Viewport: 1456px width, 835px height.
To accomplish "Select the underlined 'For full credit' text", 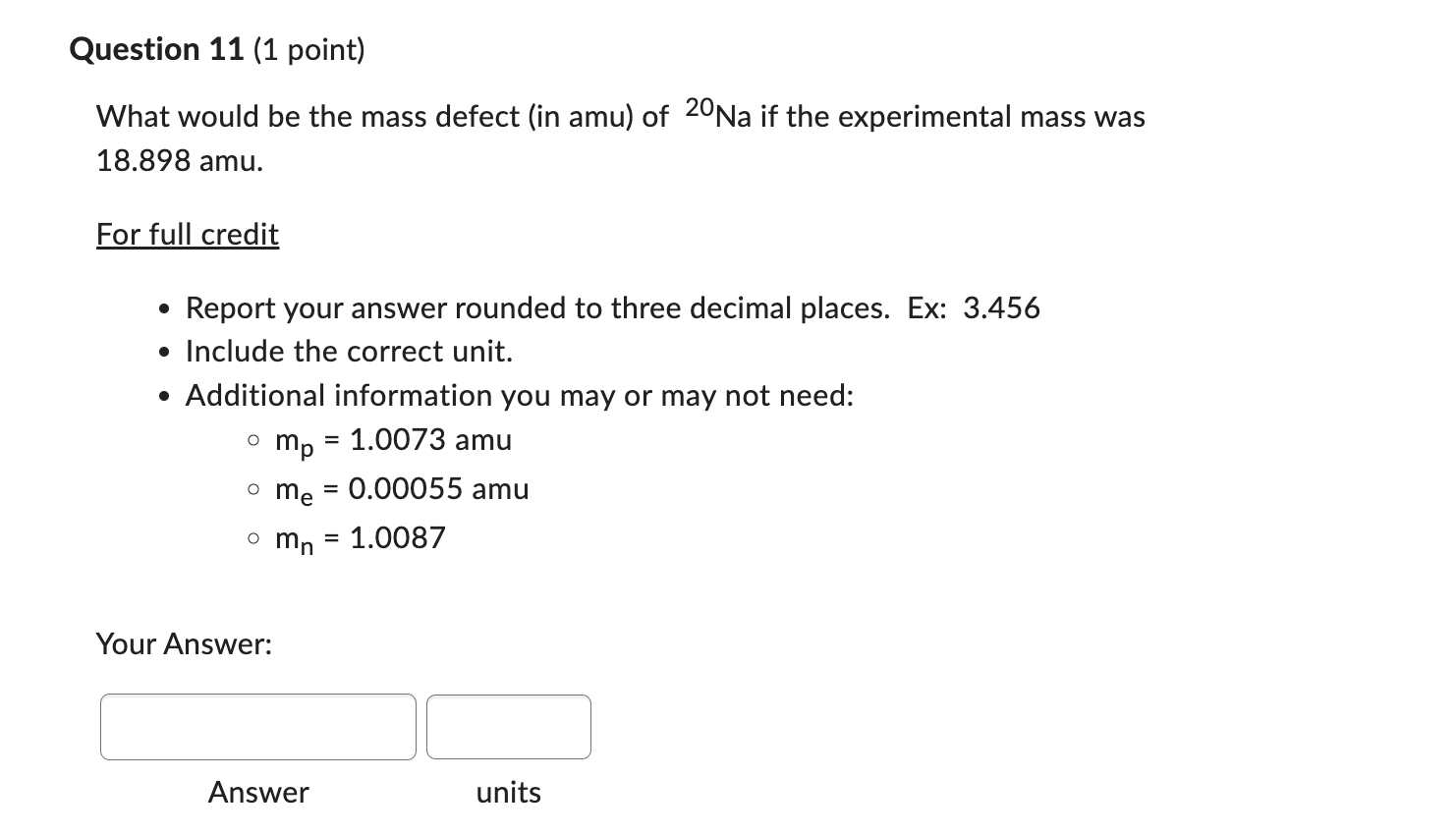I will click(187, 234).
